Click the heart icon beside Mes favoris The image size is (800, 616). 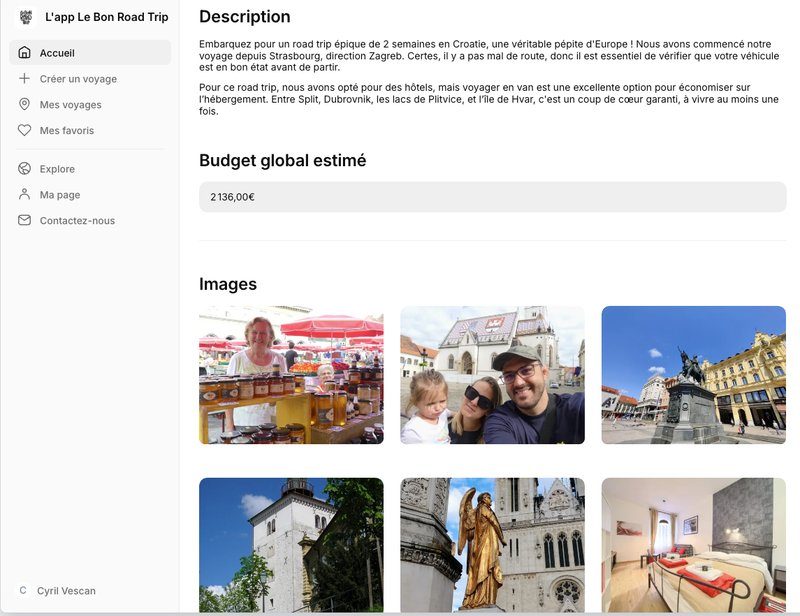pos(24,130)
